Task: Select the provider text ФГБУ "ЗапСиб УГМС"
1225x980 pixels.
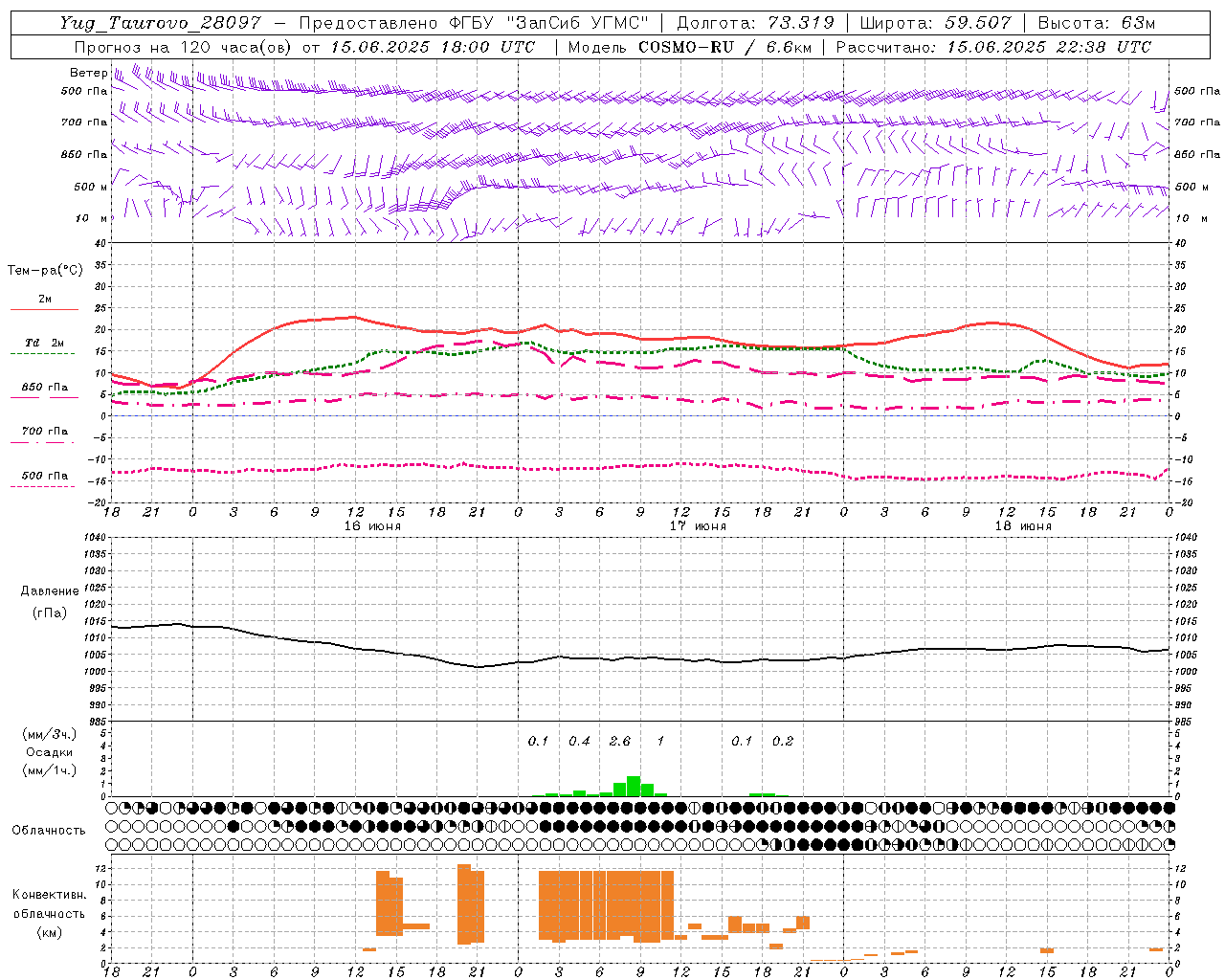Action: coord(548,23)
